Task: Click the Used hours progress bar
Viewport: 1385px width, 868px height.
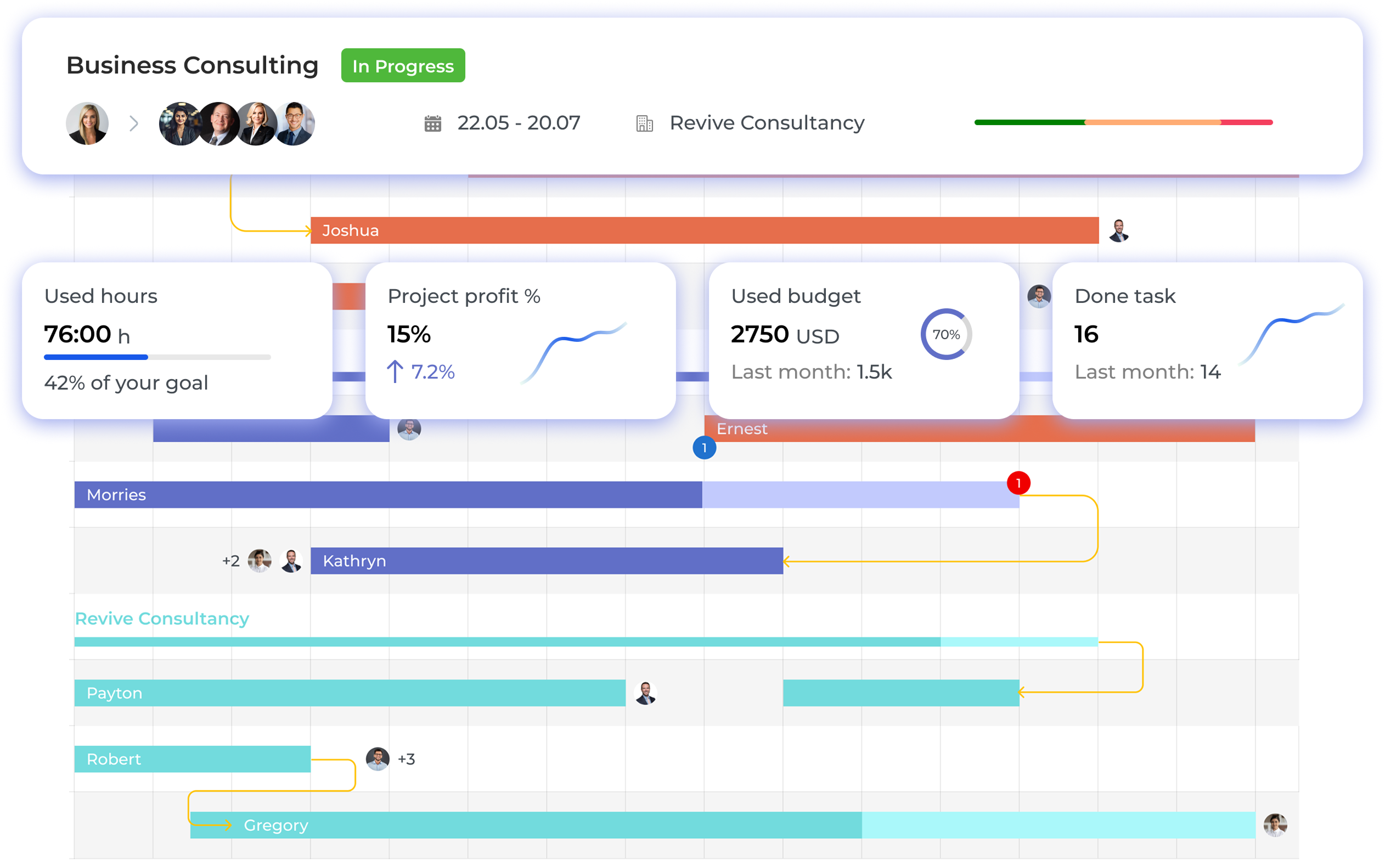Action: tap(157, 357)
